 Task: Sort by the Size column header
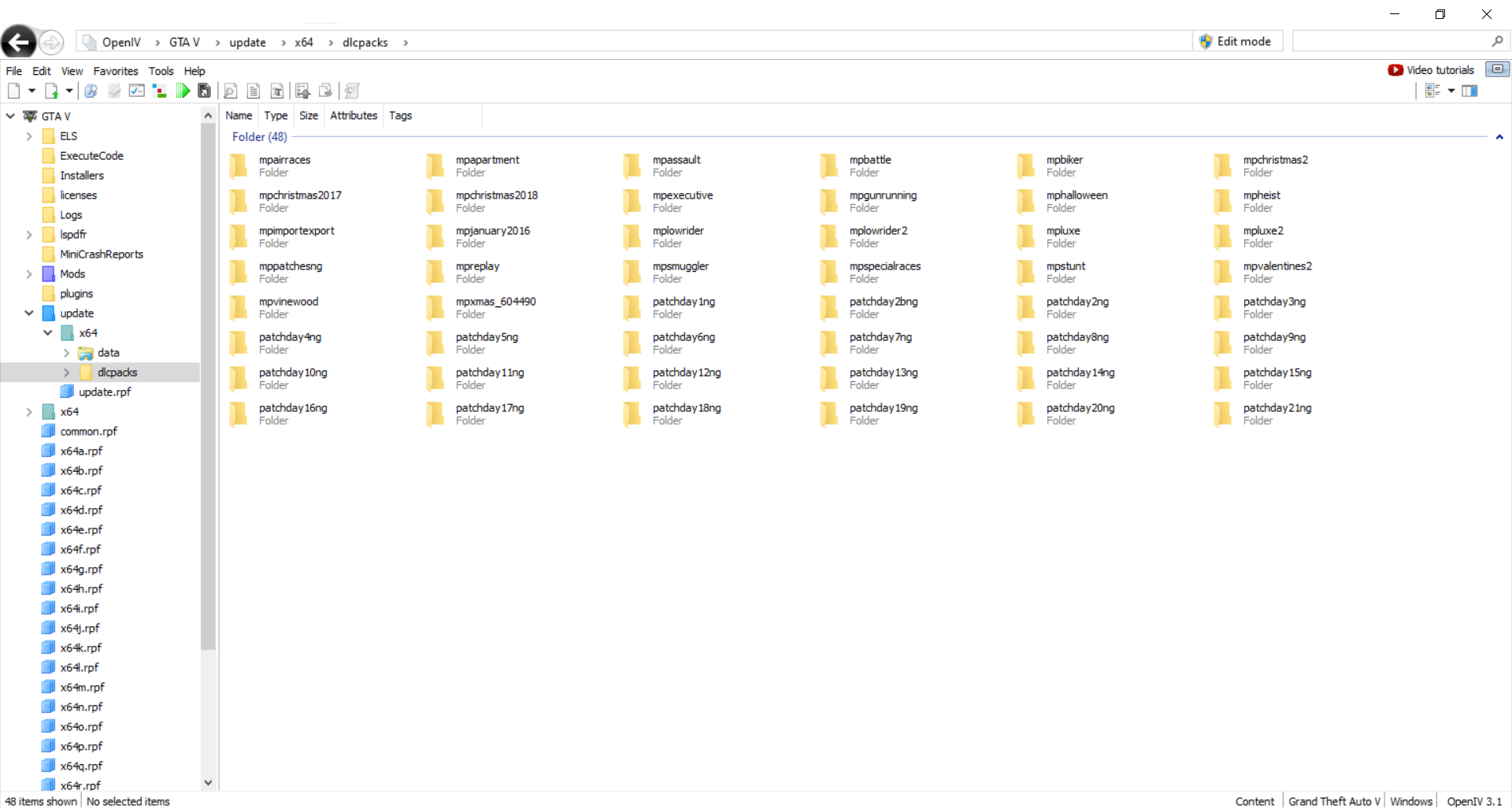[x=309, y=116]
